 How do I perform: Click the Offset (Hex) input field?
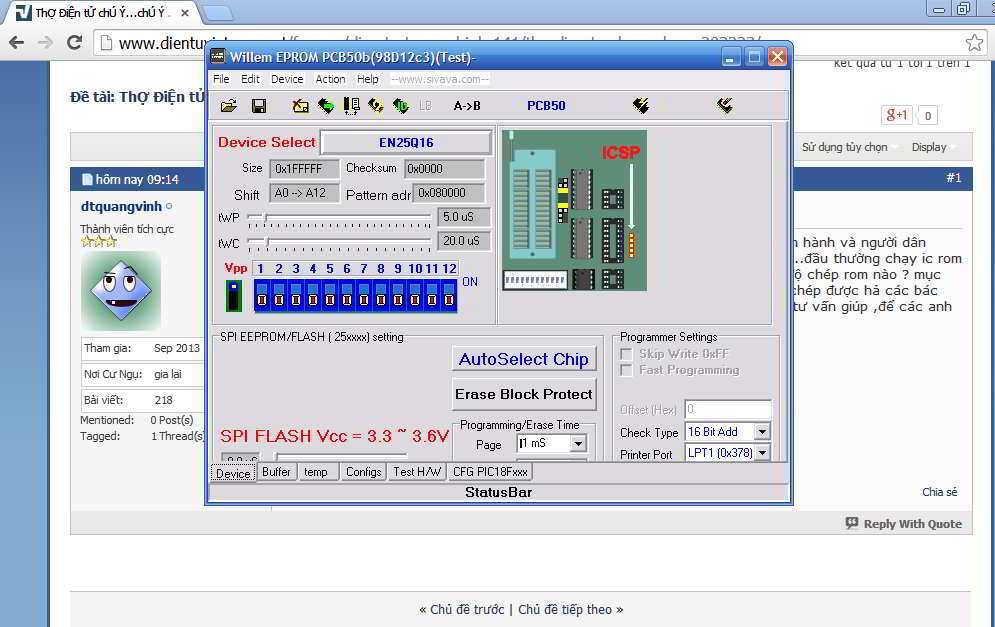click(x=728, y=409)
